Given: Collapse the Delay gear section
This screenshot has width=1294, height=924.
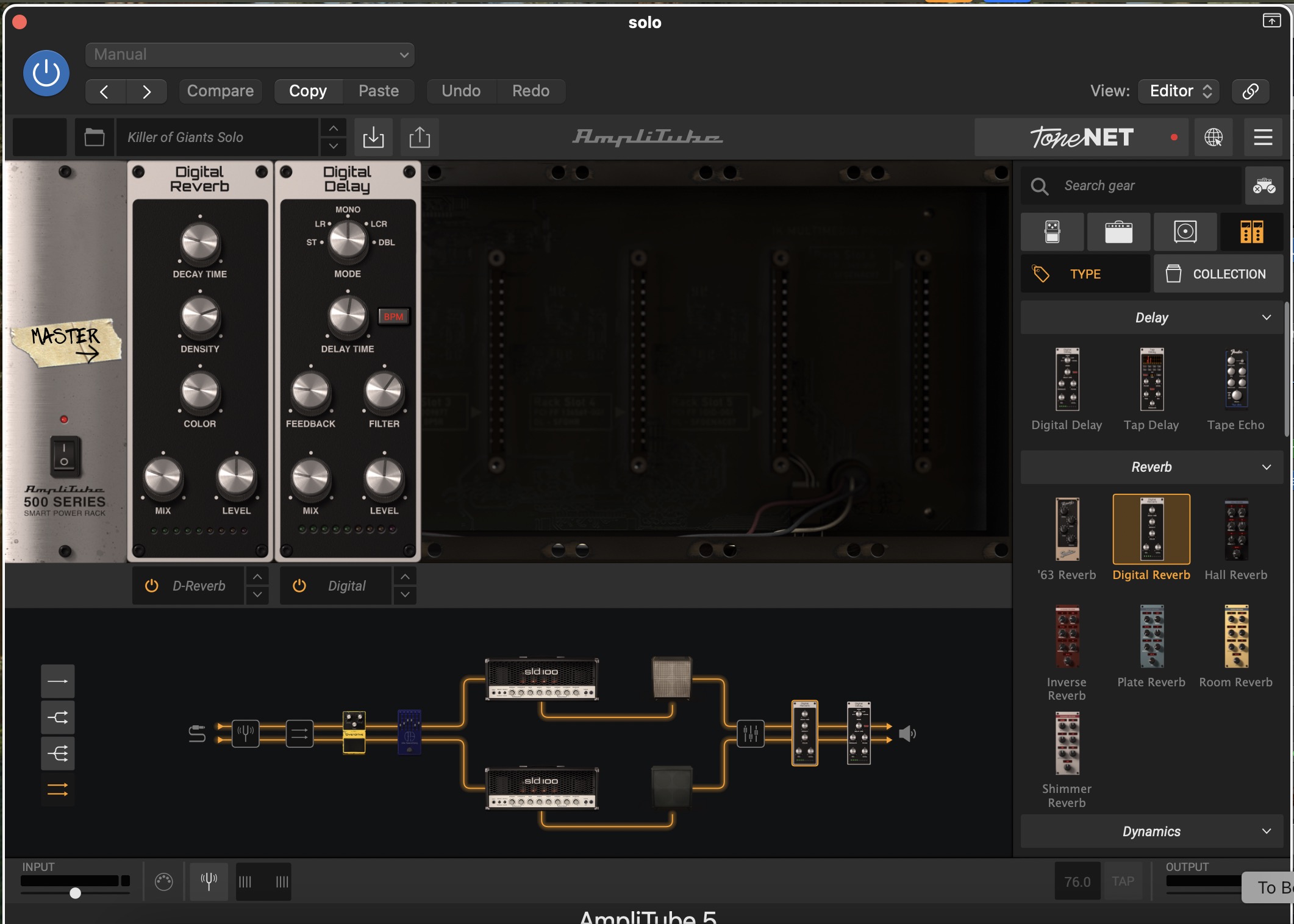Looking at the screenshot, I should click(1152, 318).
